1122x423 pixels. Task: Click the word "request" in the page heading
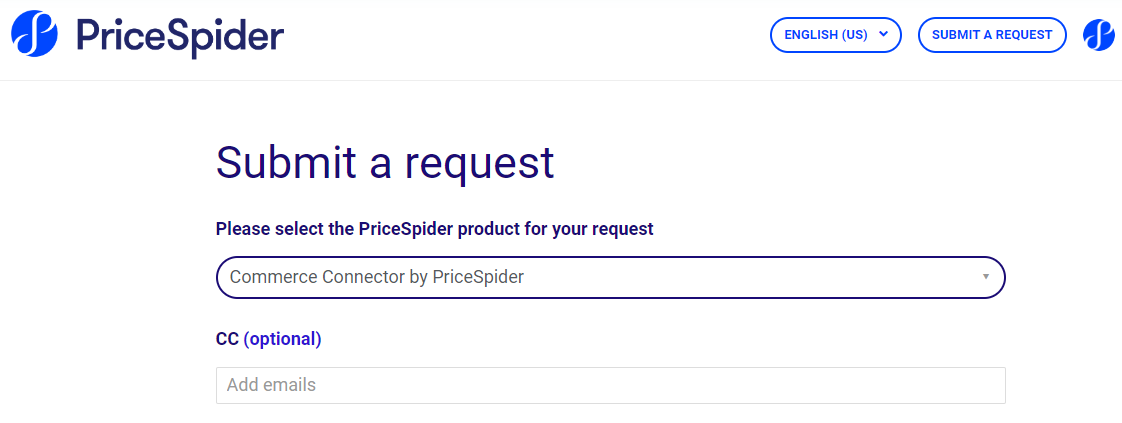(x=478, y=162)
